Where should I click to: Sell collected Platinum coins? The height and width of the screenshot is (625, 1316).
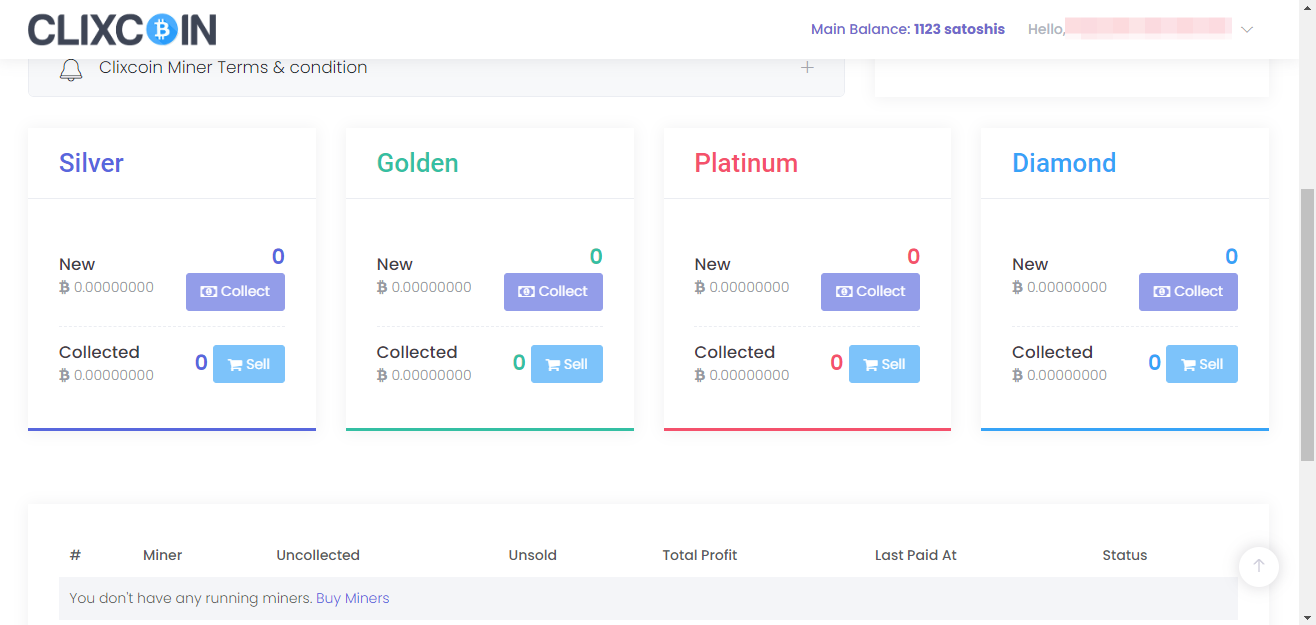point(884,364)
